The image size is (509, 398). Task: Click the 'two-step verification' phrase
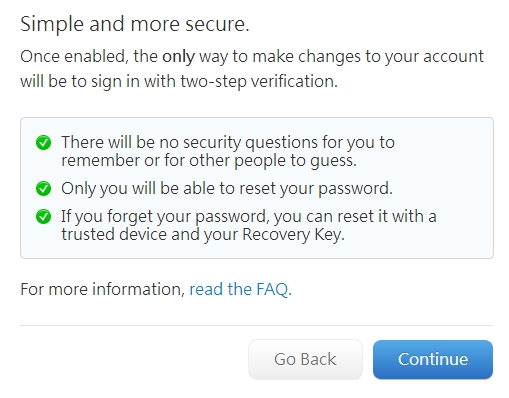click(259, 81)
